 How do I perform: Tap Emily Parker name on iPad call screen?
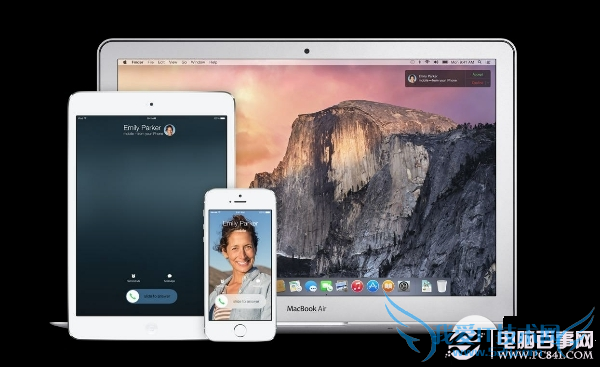(142, 127)
